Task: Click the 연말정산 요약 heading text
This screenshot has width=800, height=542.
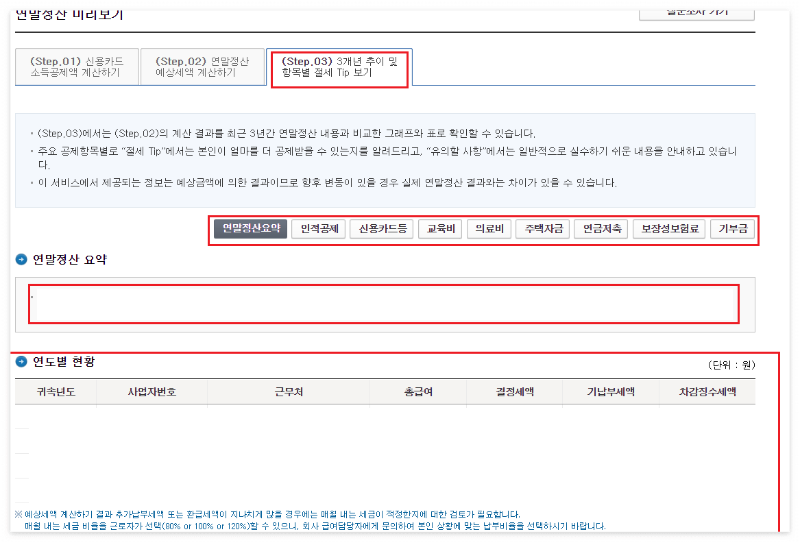Action: coord(69,259)
